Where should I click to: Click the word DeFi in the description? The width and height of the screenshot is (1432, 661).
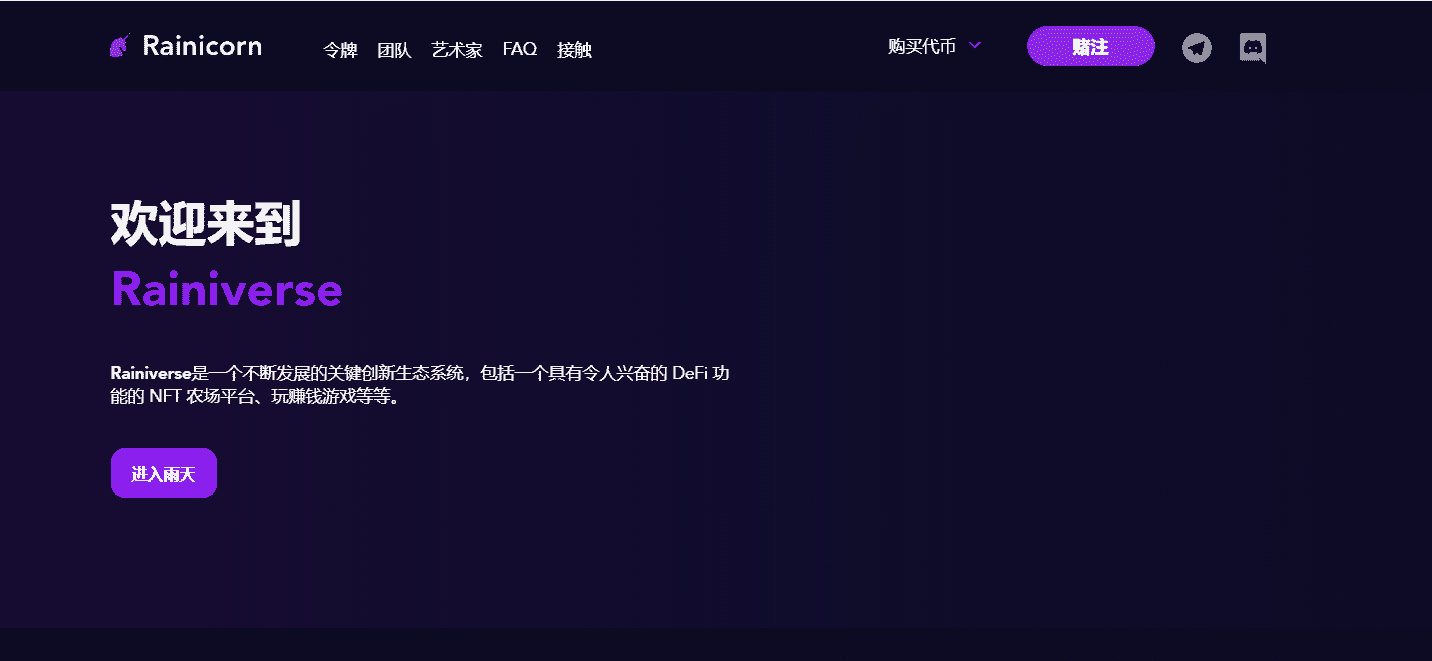(692, 373)
